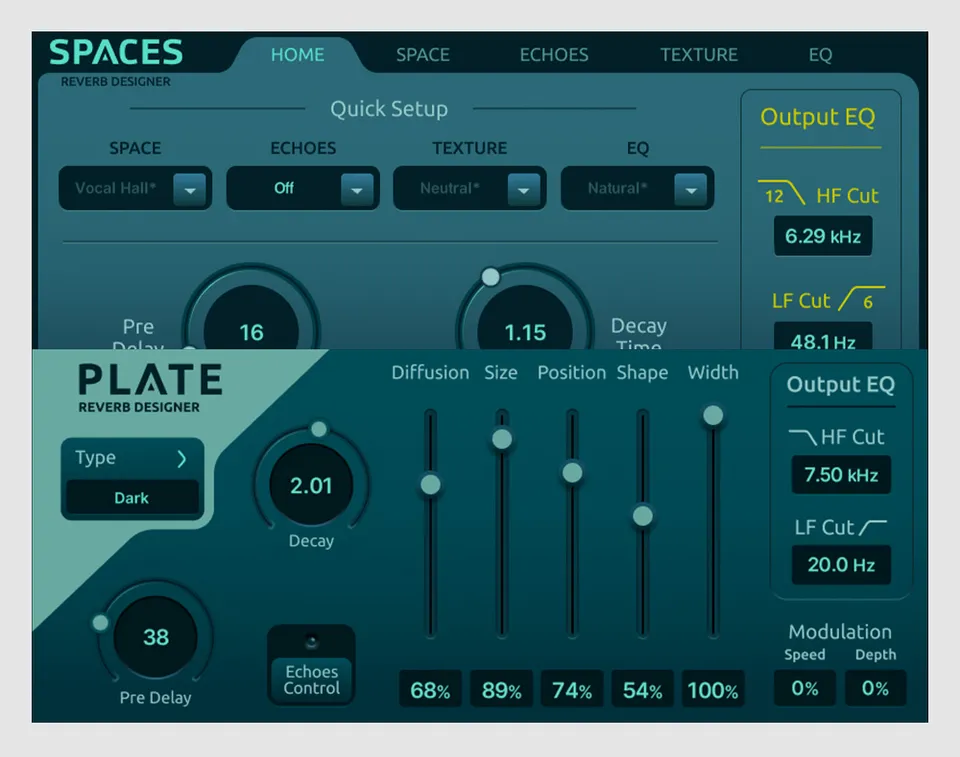Click the Plate LF Cut 20.0 Hz field
Screen dimensions: 960x757
[841, 565]
